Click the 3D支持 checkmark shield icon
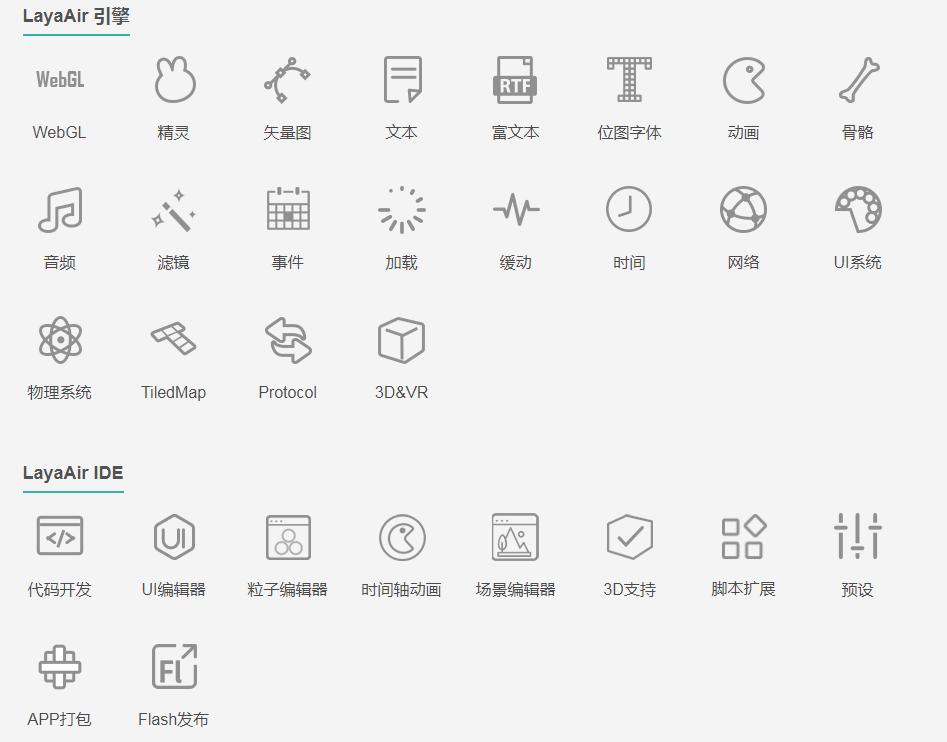947x742 pixels. 629,537
